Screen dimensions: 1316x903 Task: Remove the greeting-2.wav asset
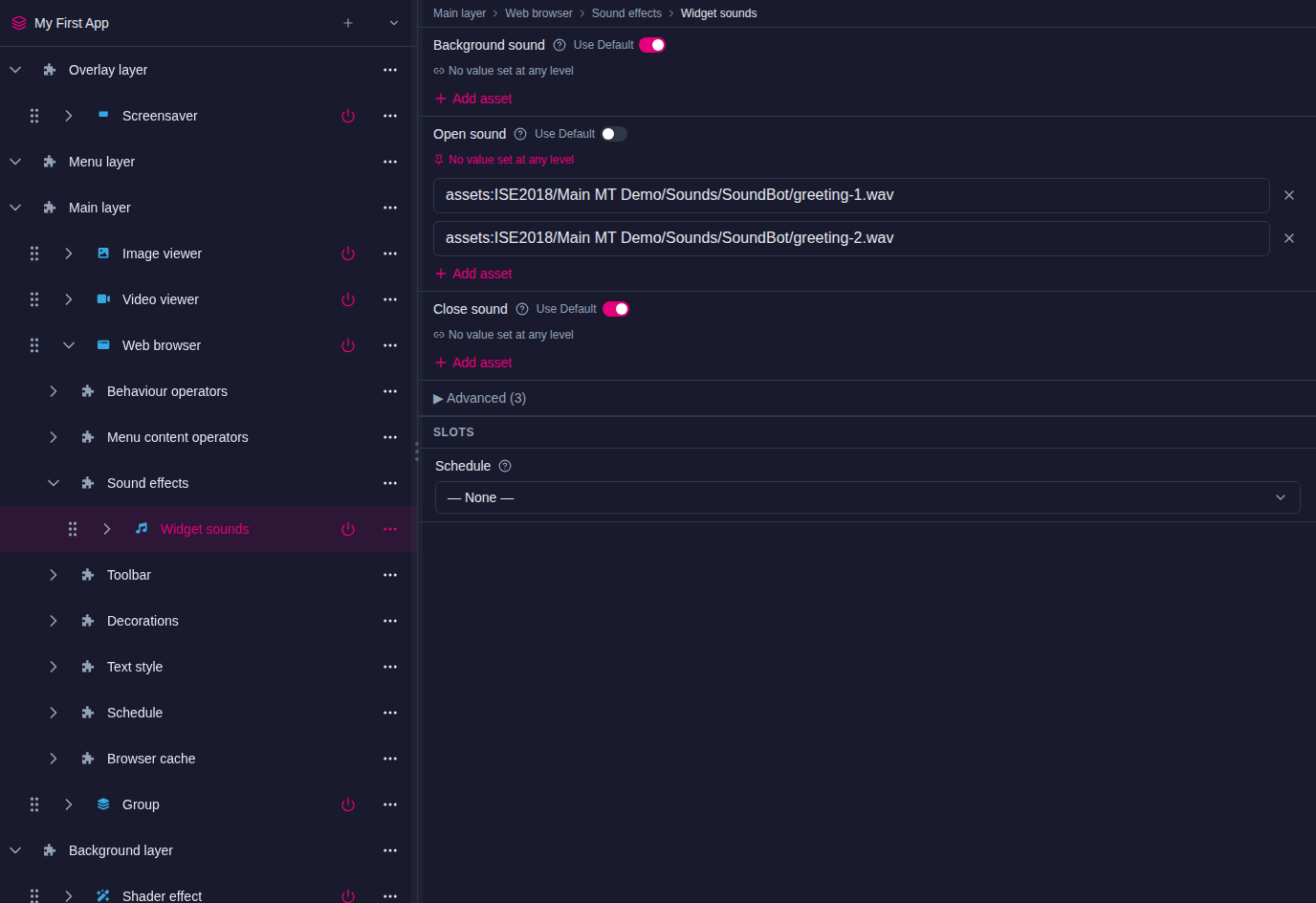1289,238
